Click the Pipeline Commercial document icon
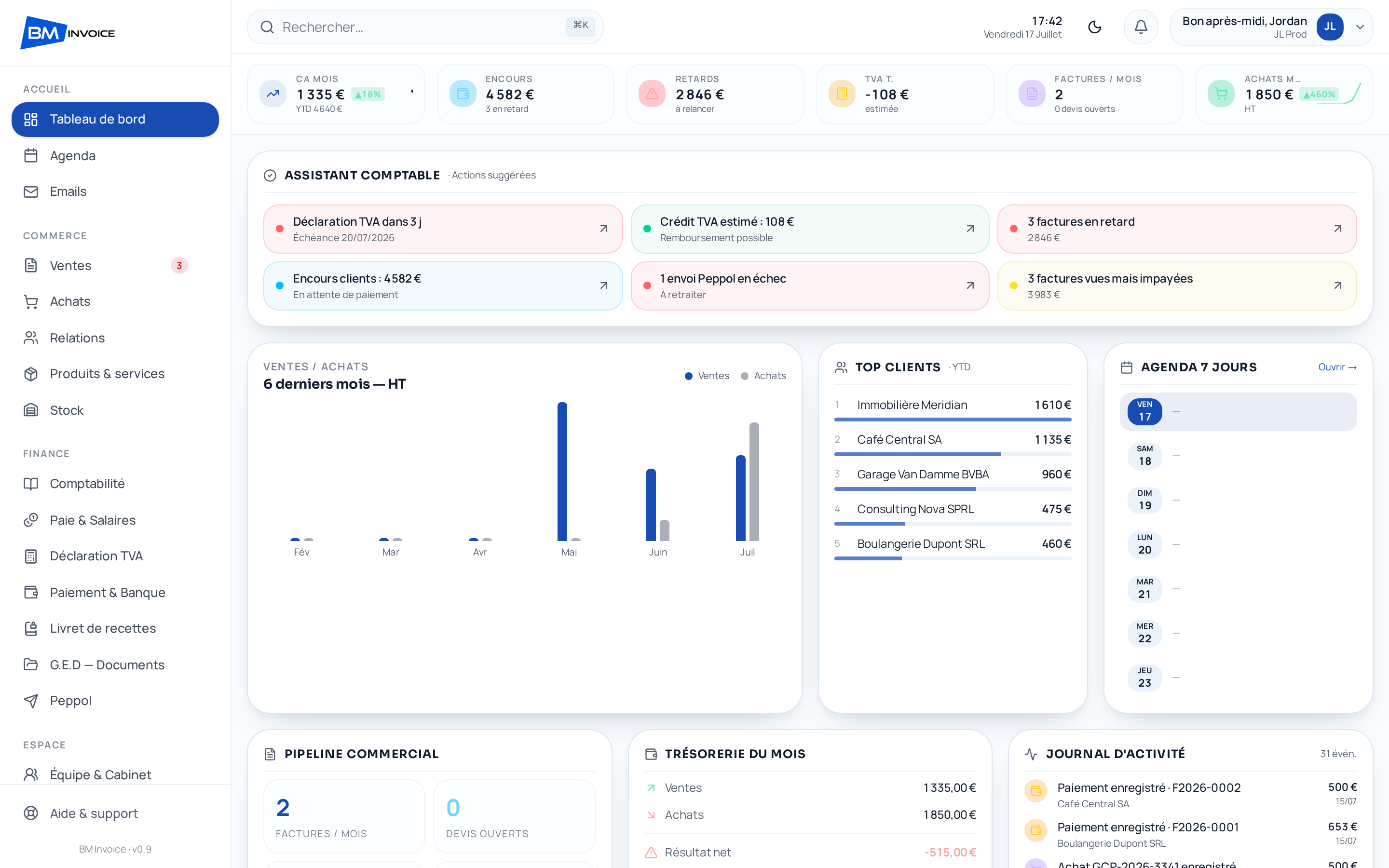Image resolution: width=1389 pixels, height=868 pixels. click(270, 754)
